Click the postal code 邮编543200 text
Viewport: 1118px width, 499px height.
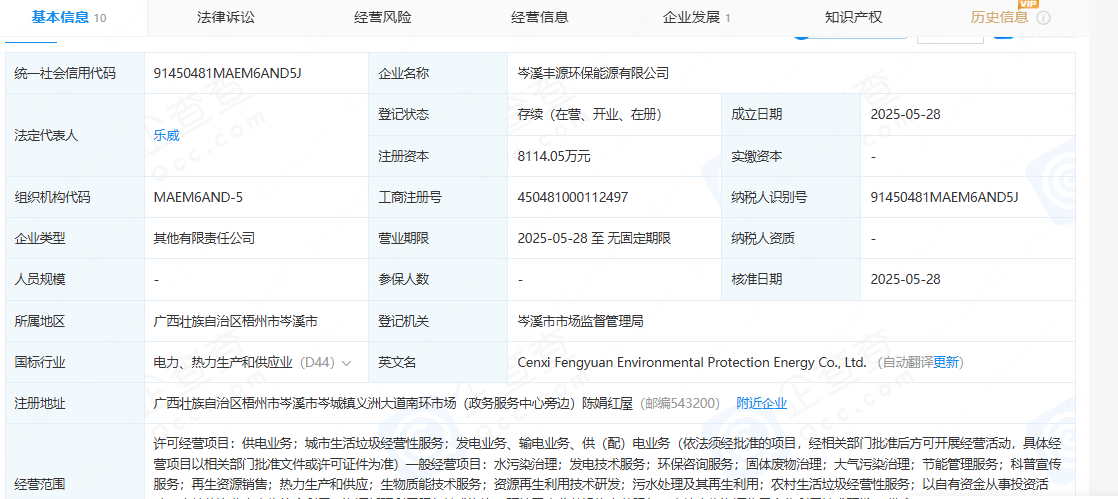(x=679, y=403)
